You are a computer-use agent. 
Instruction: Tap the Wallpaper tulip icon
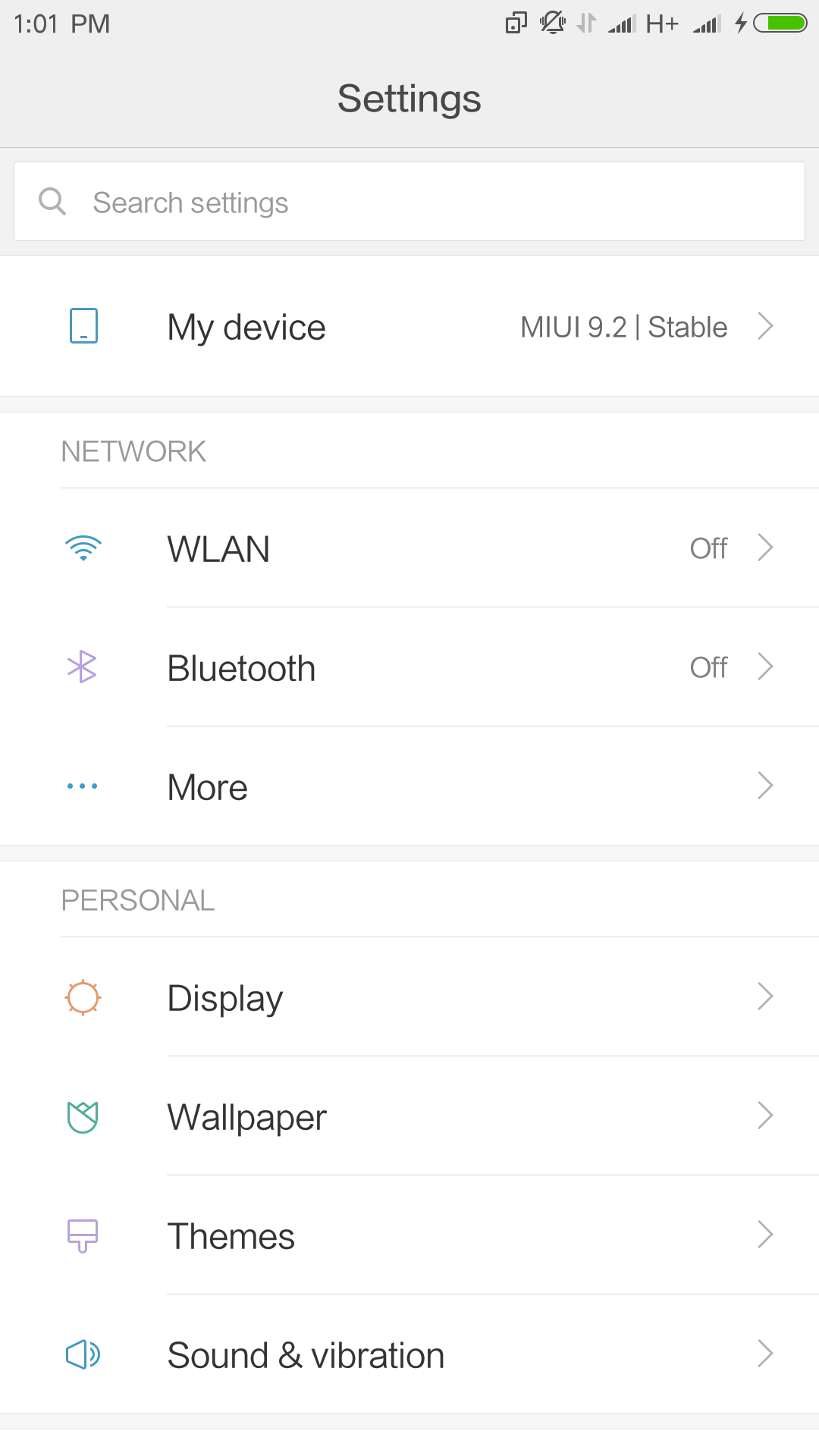(83, 1116)
